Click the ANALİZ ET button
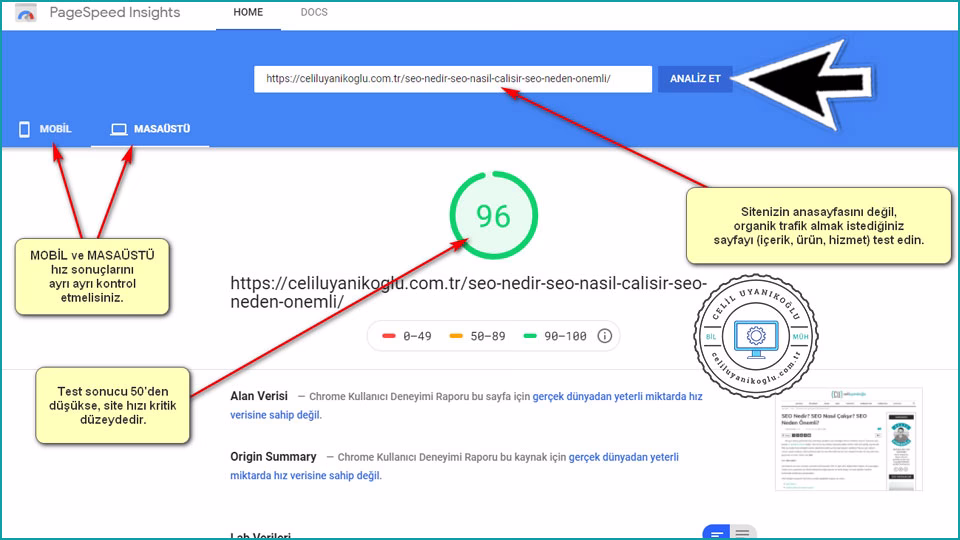 (695, 79)
